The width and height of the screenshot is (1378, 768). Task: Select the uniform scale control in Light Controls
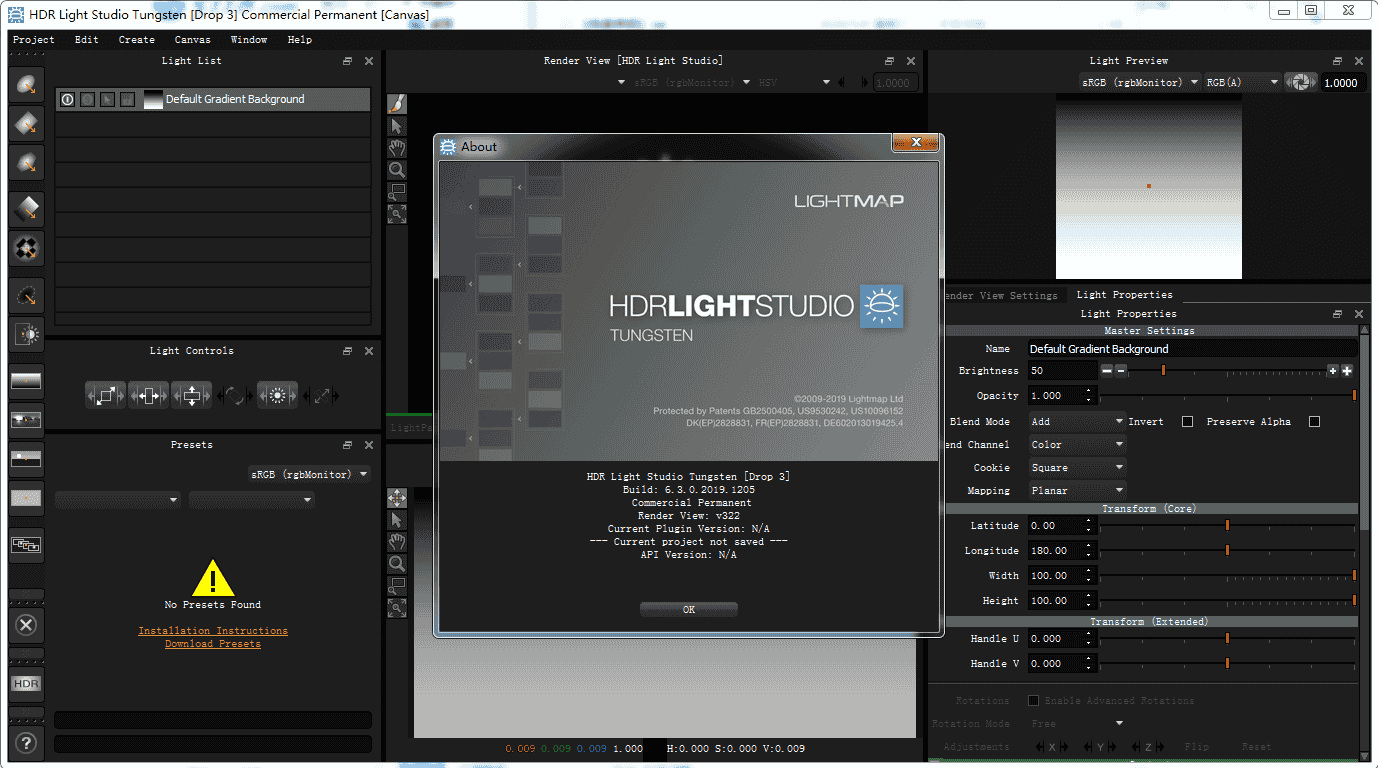point(105,395)
